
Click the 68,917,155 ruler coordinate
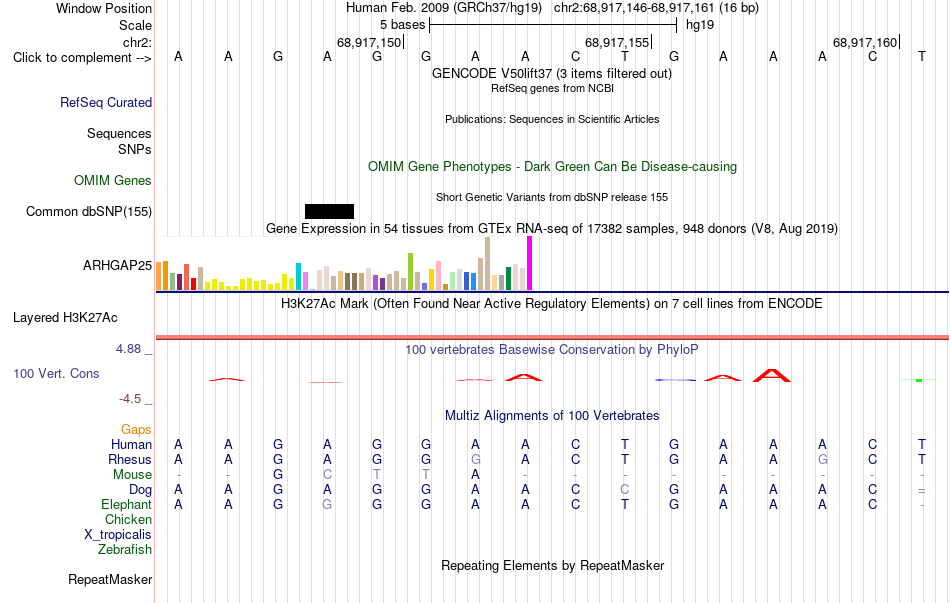[x=617, y=42]
